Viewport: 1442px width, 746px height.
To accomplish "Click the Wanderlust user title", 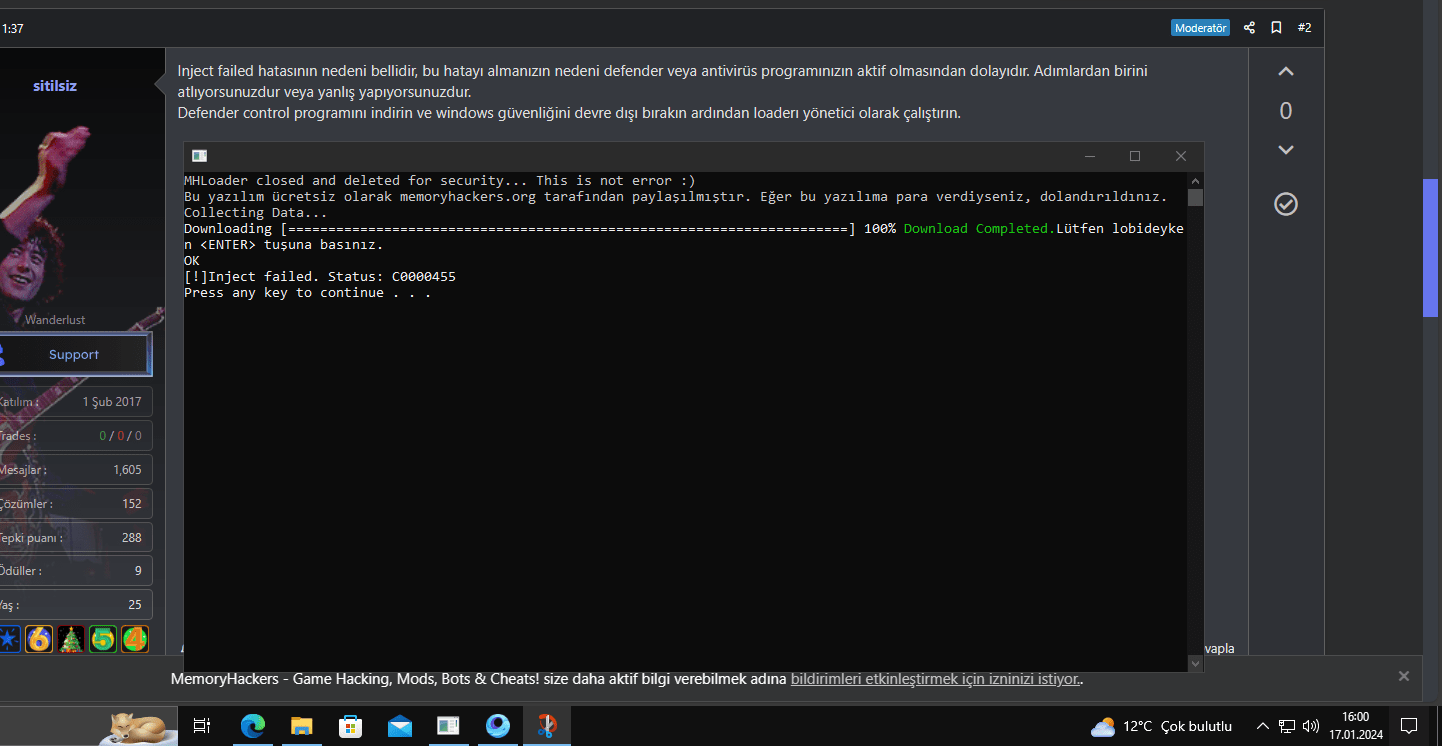I will (x=55, y=320).
